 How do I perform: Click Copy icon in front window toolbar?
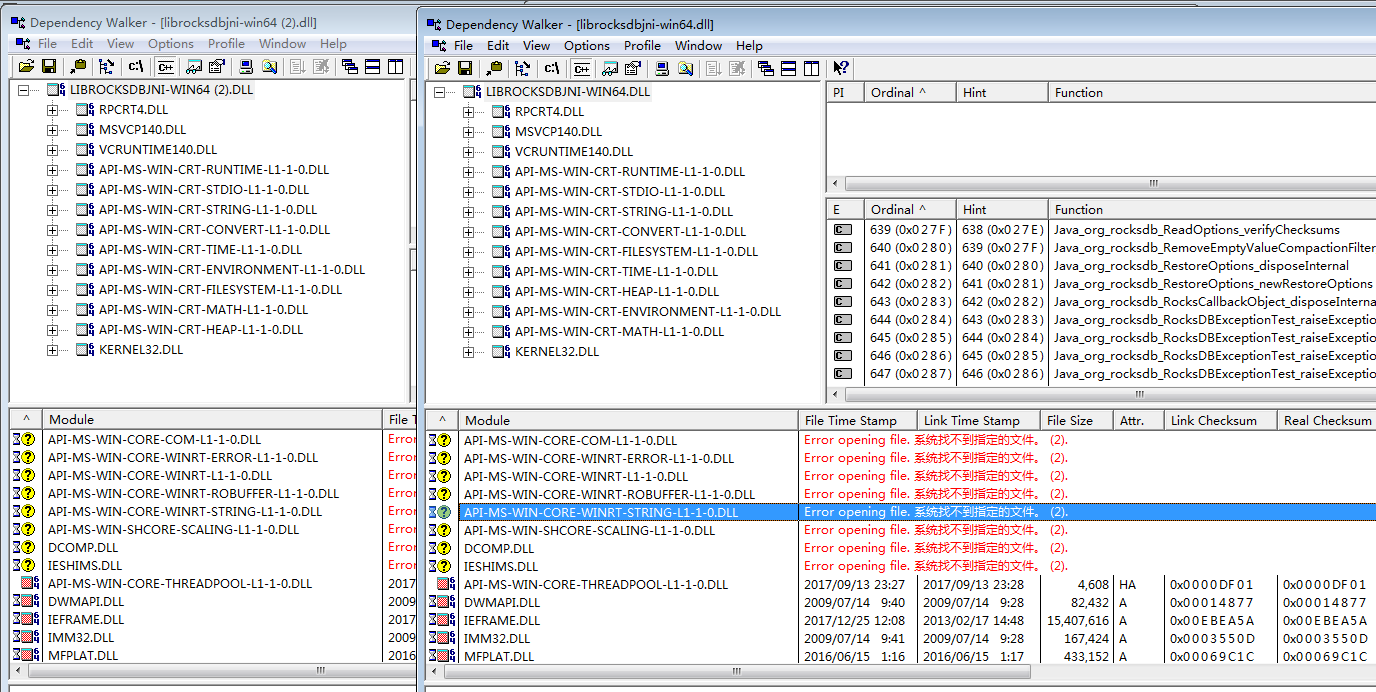point(494,68)
